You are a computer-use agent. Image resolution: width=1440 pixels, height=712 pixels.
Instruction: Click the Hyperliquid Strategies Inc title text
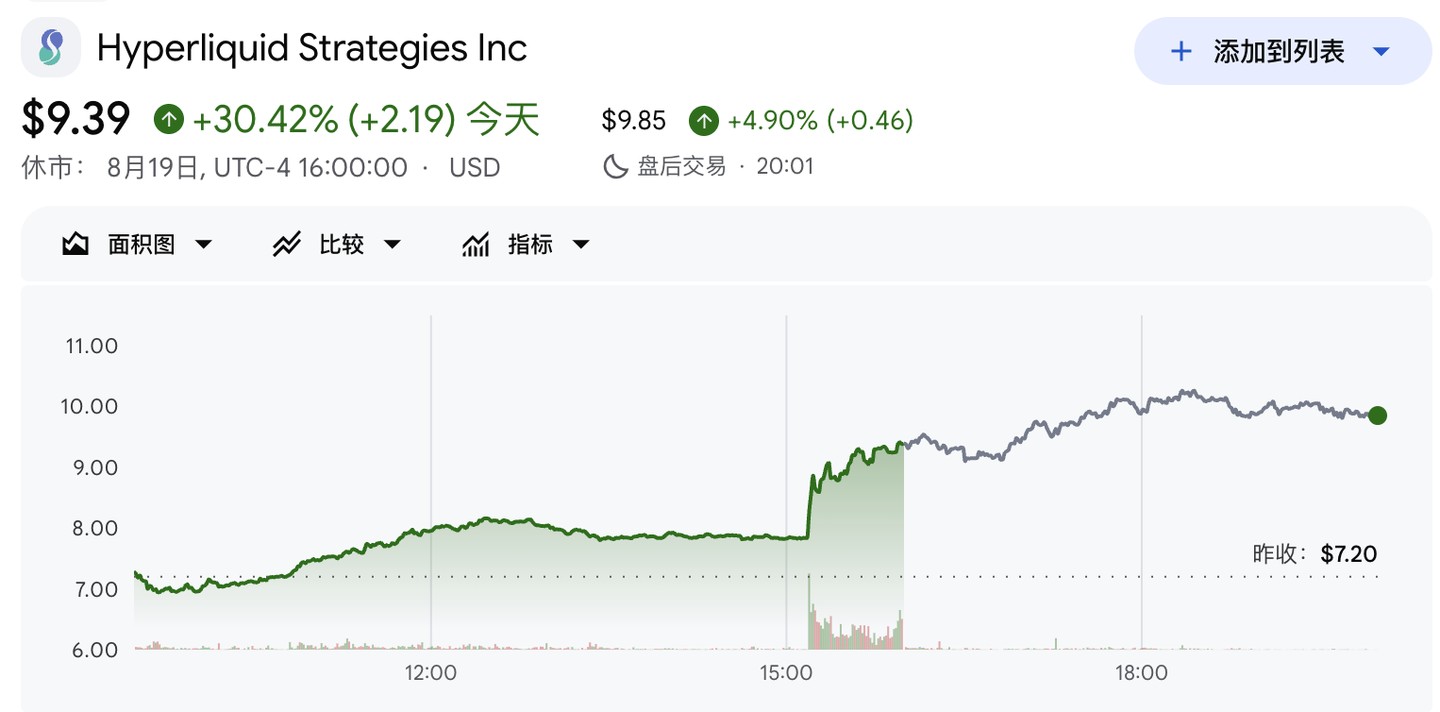[312, 48]
